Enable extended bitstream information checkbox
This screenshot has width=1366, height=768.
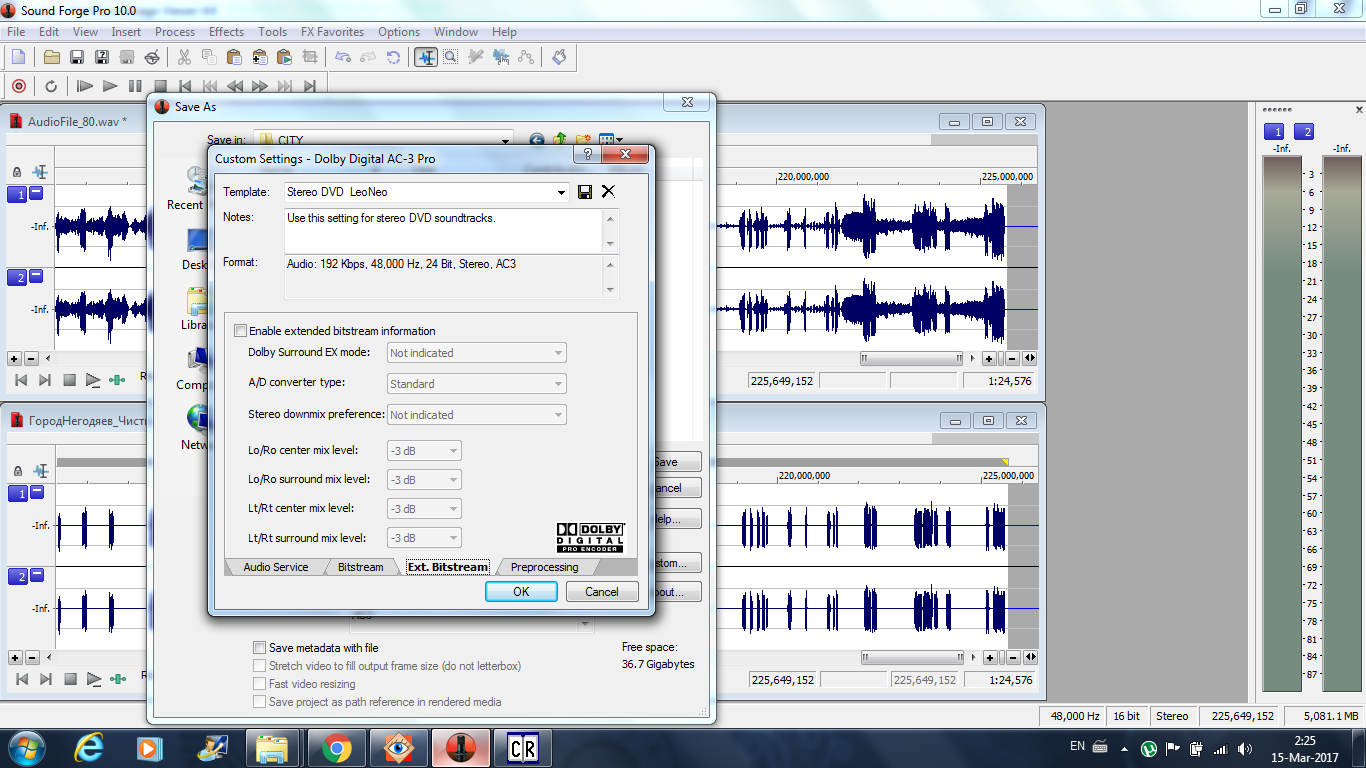[241, 331]
